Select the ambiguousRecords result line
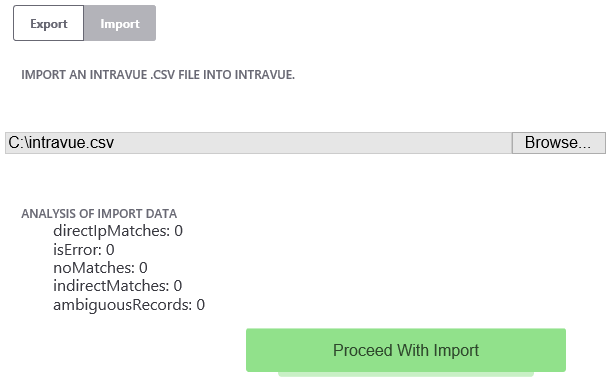 [129, 305]
